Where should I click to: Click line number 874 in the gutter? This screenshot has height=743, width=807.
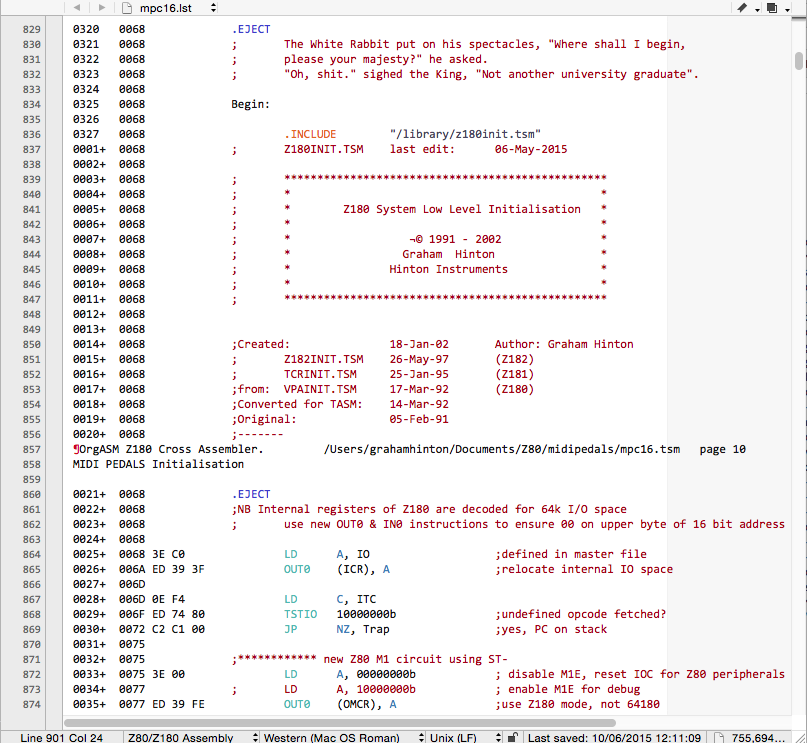31,704
